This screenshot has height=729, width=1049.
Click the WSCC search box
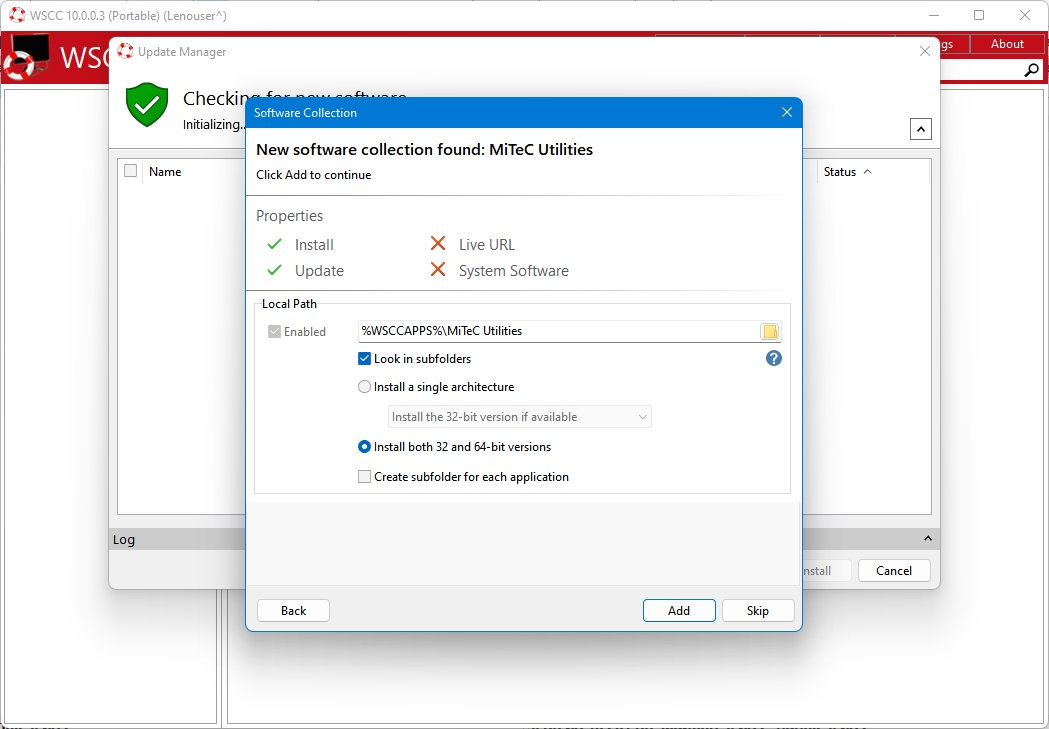pos(981,70)
